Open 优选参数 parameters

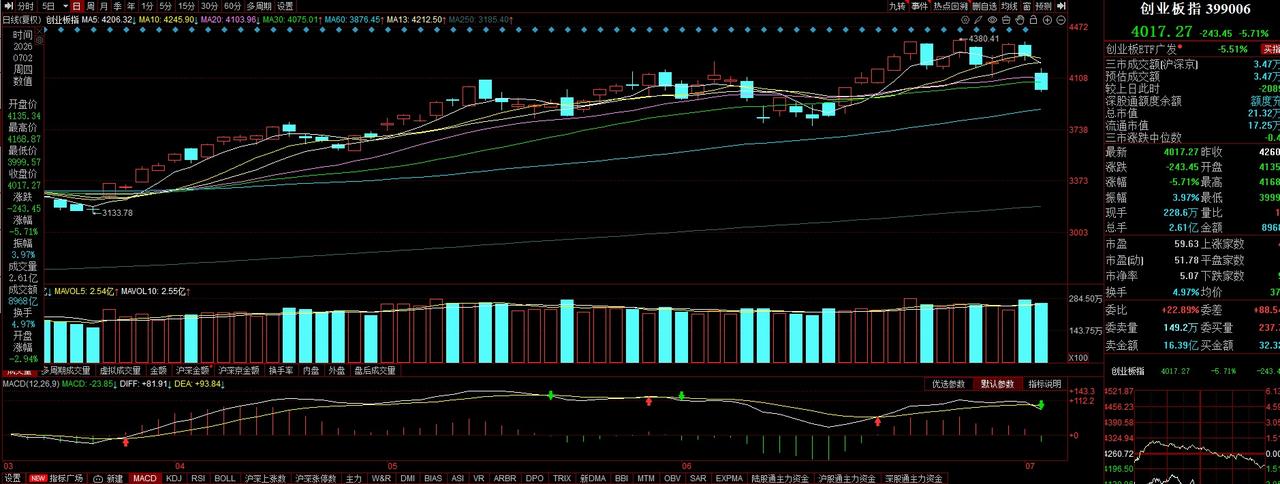(949, 384)
